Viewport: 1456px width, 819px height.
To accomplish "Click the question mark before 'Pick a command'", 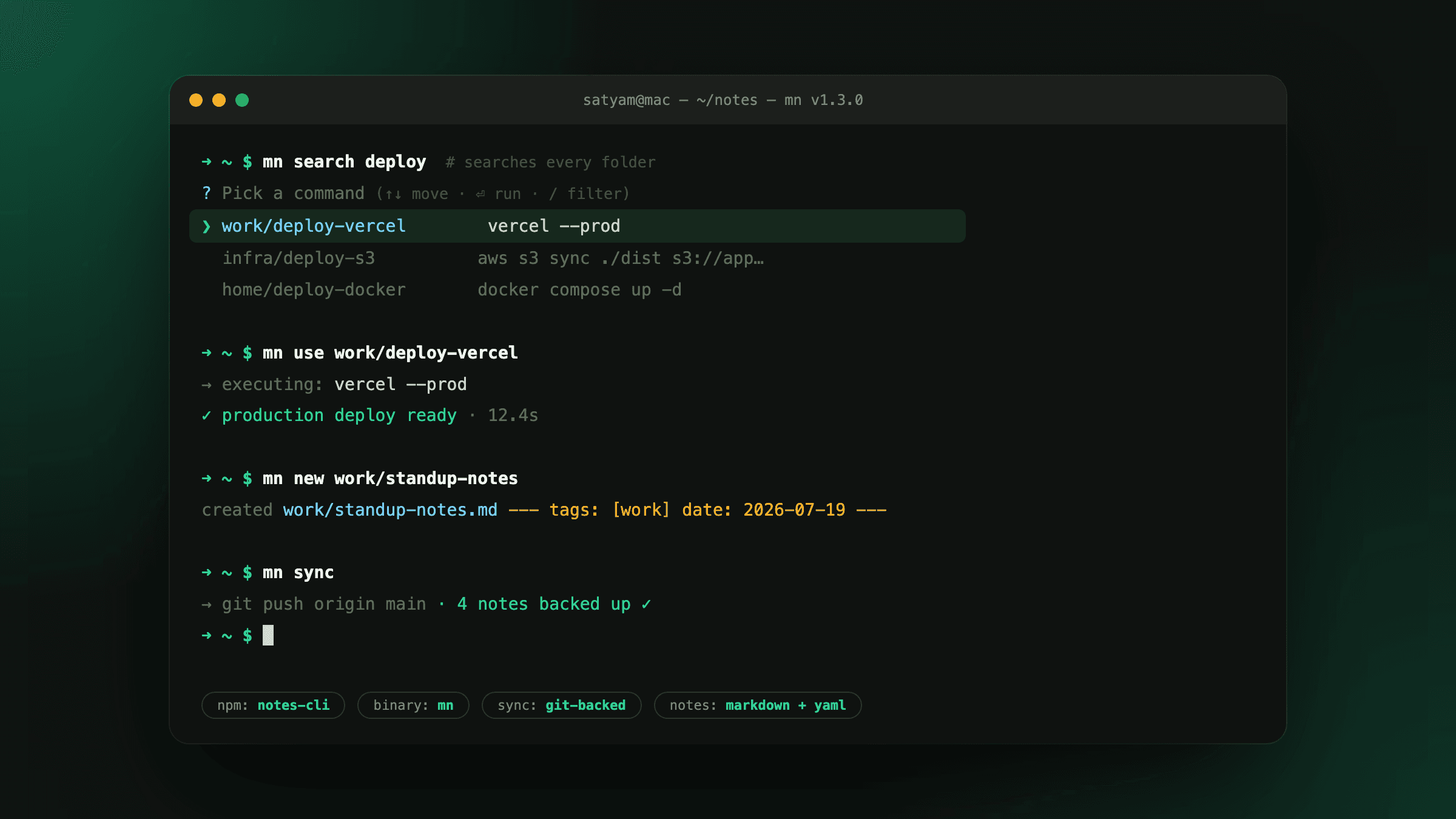I will click(x=206, y=194).
